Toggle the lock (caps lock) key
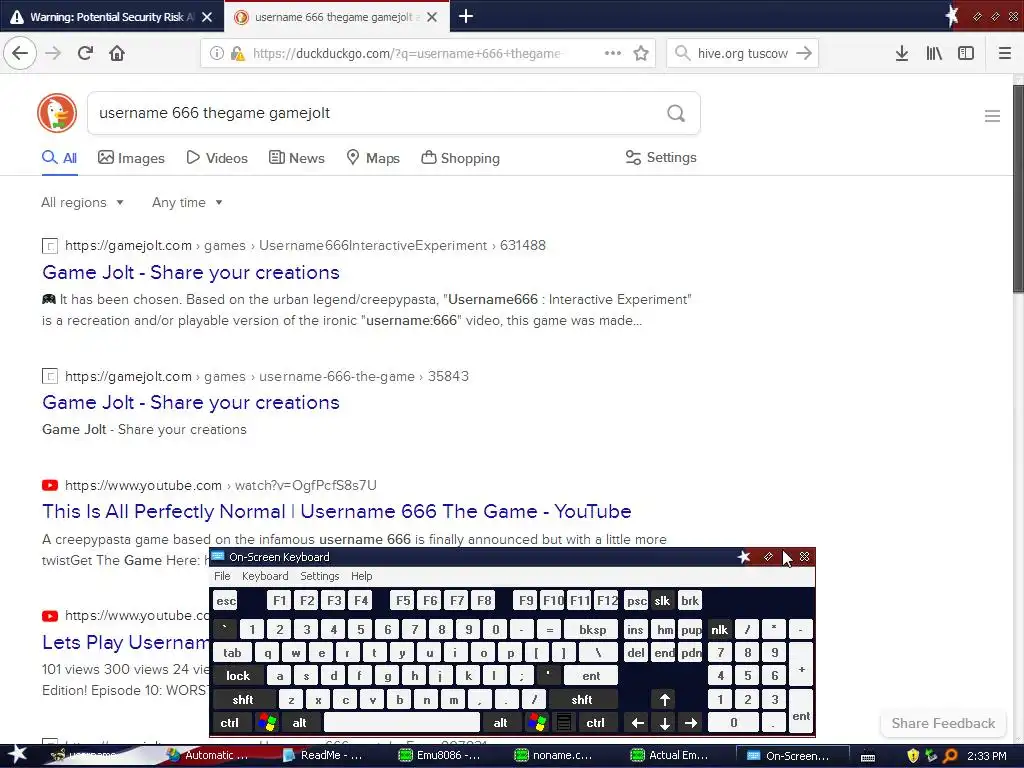The width and height of the screenshot is (1024, 768). (x=238, y=676)
